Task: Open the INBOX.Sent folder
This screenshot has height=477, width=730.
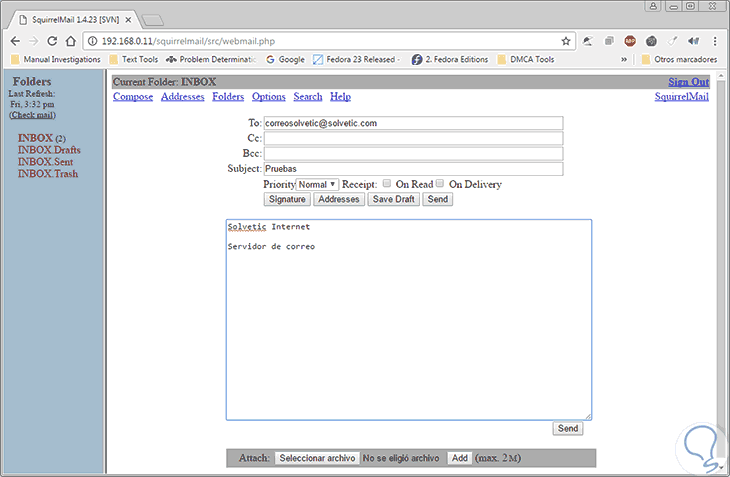Action: (45, 162)
